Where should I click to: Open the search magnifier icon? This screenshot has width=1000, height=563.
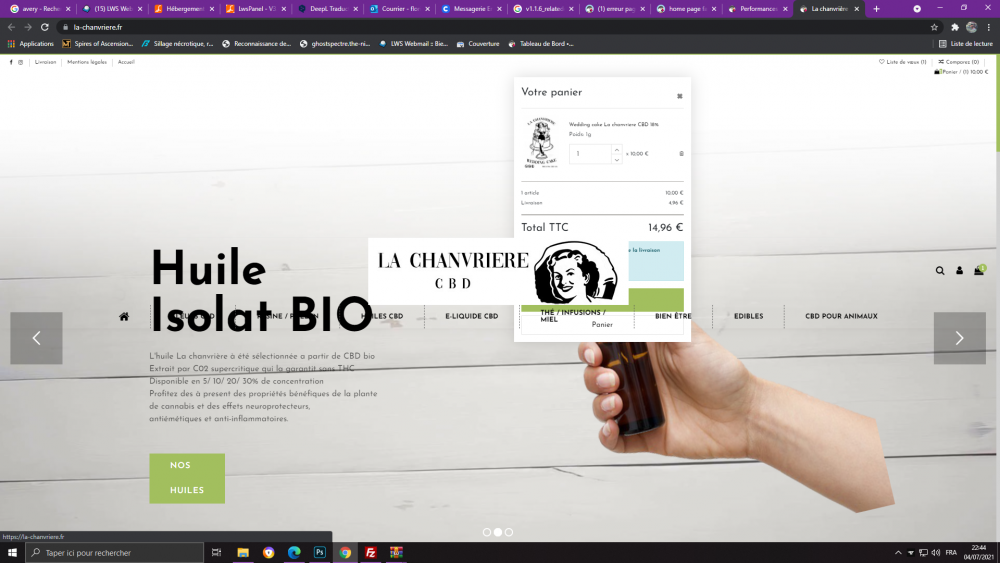point(940,270)
